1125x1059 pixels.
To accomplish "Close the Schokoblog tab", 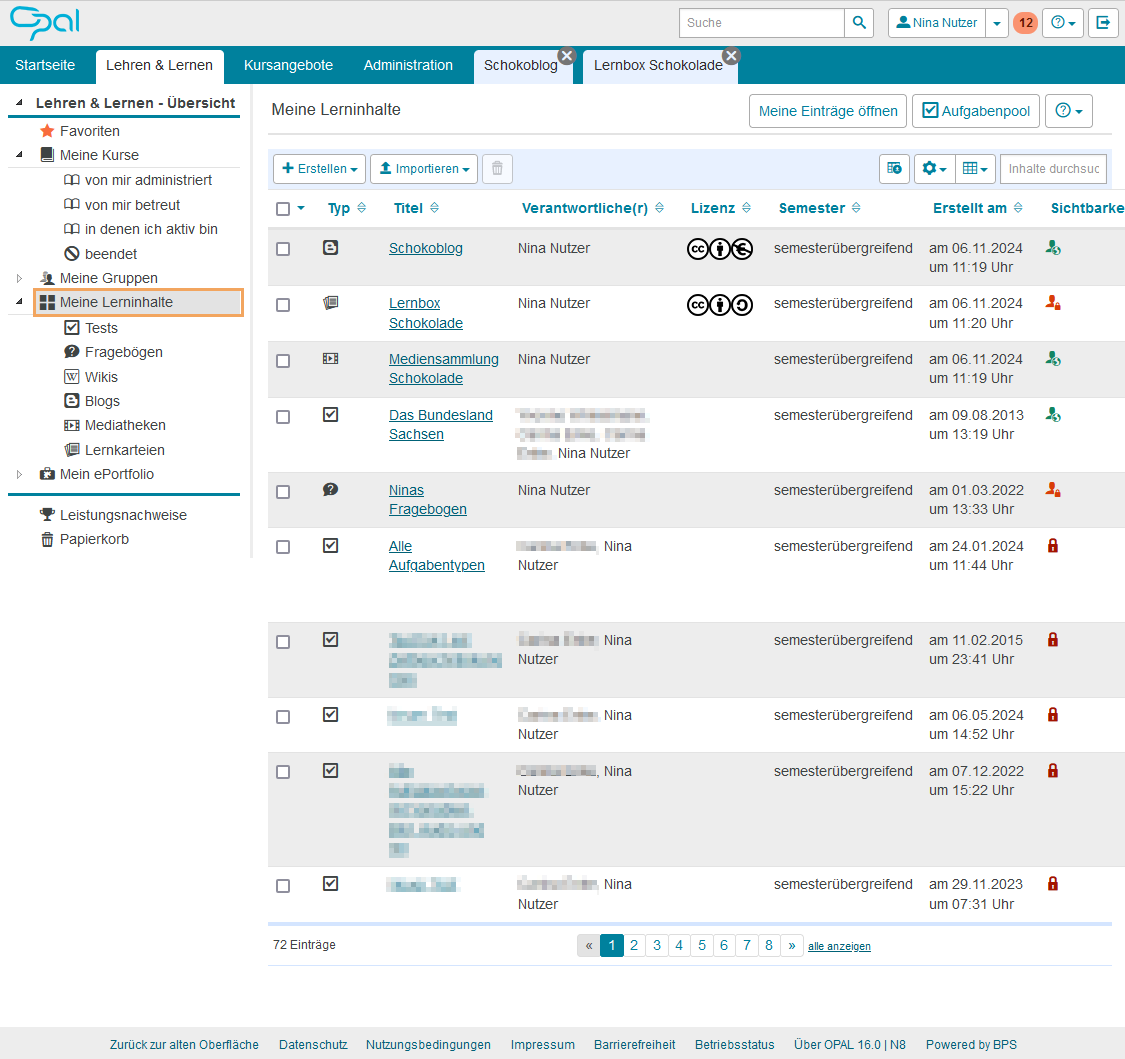I will [x=567, y=55].
